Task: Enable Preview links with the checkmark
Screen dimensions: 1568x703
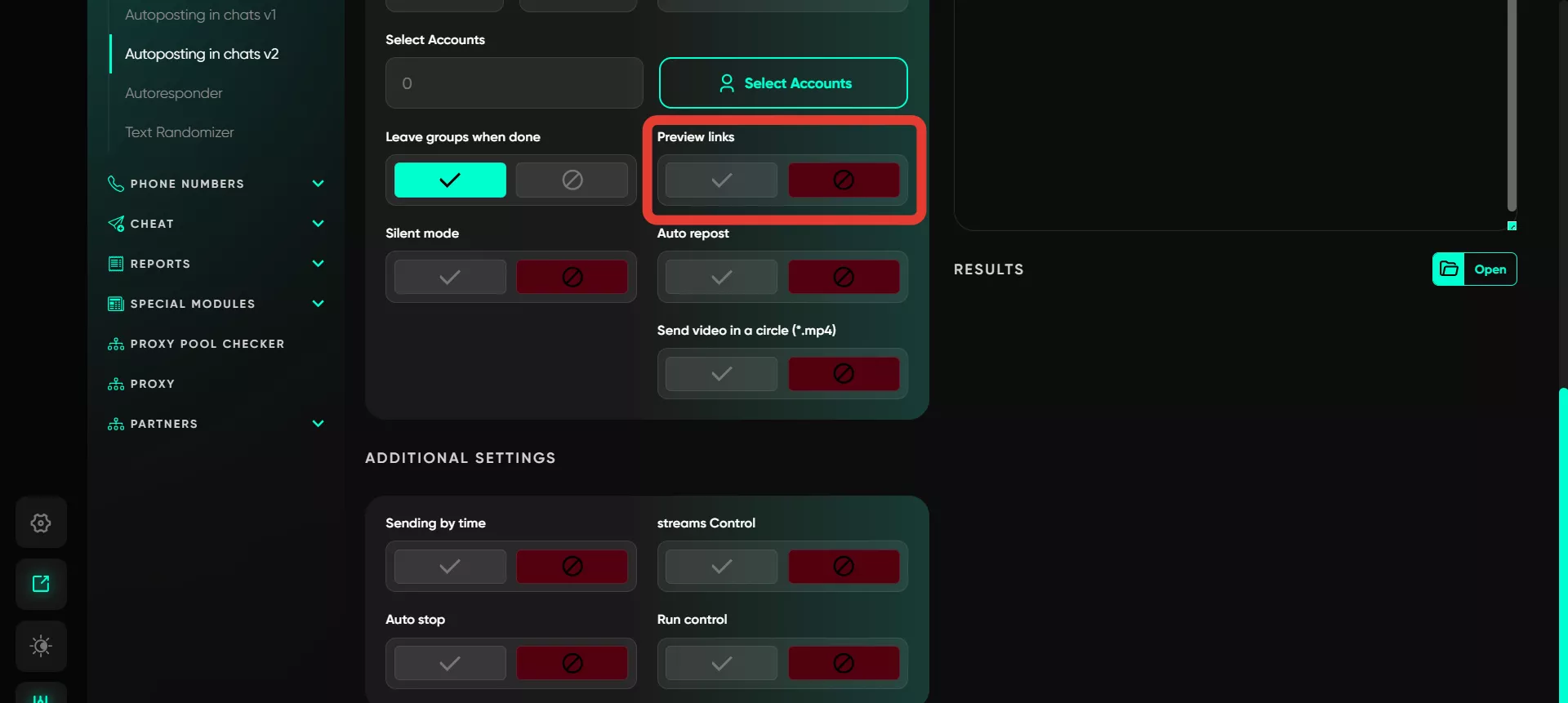Action: coord(721,180)
